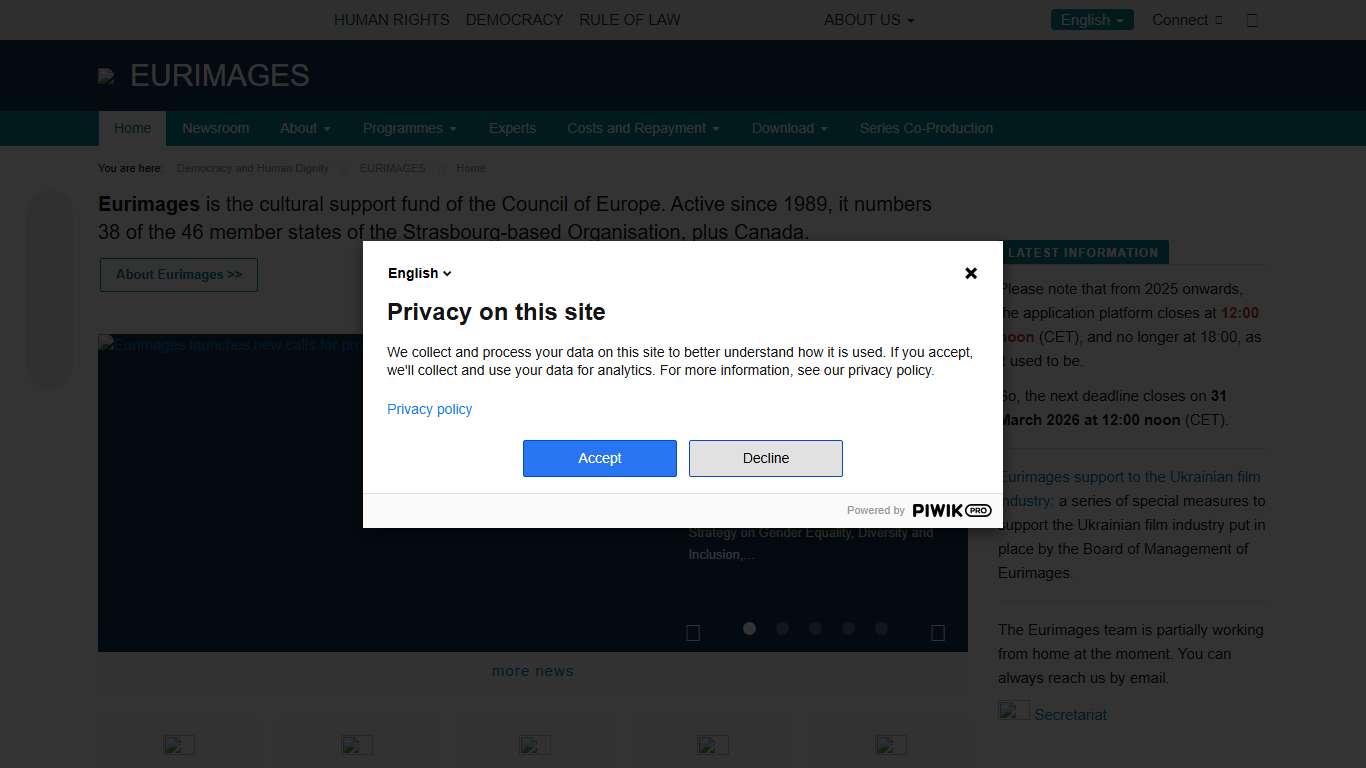Click the first broken image tile below the news

tap(179, 745)
